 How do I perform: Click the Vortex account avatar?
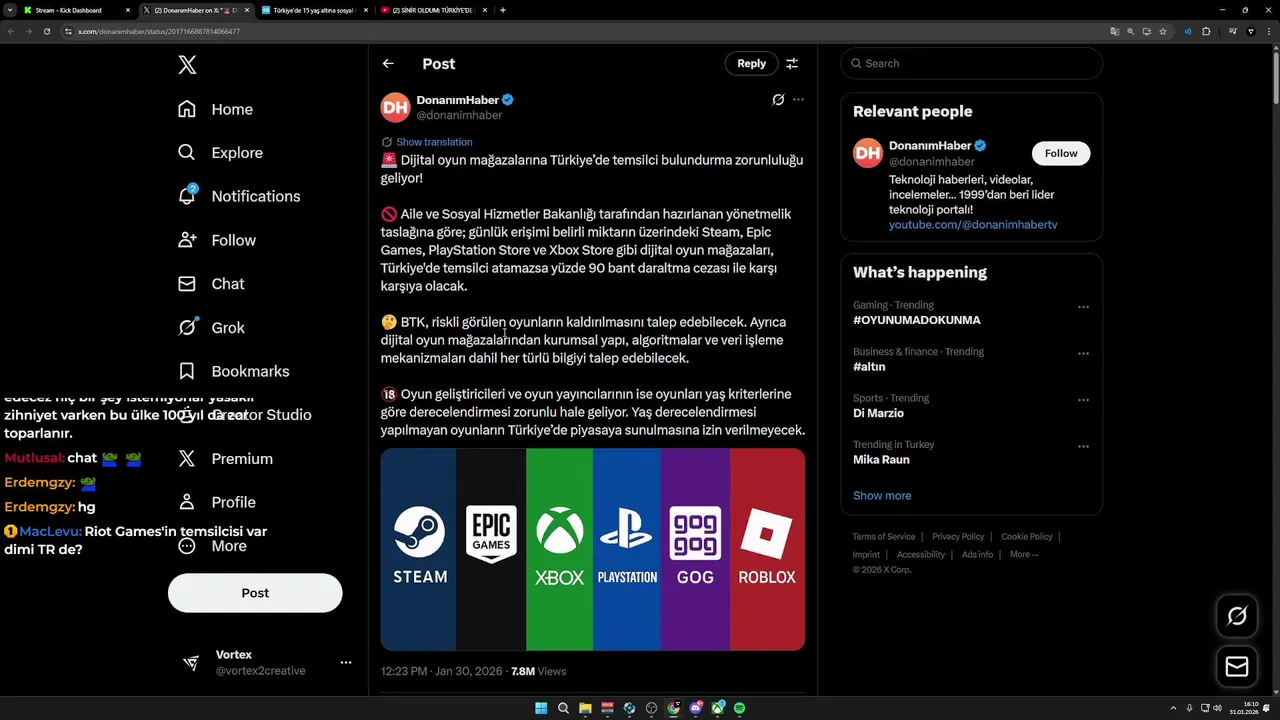pos(191,663)
